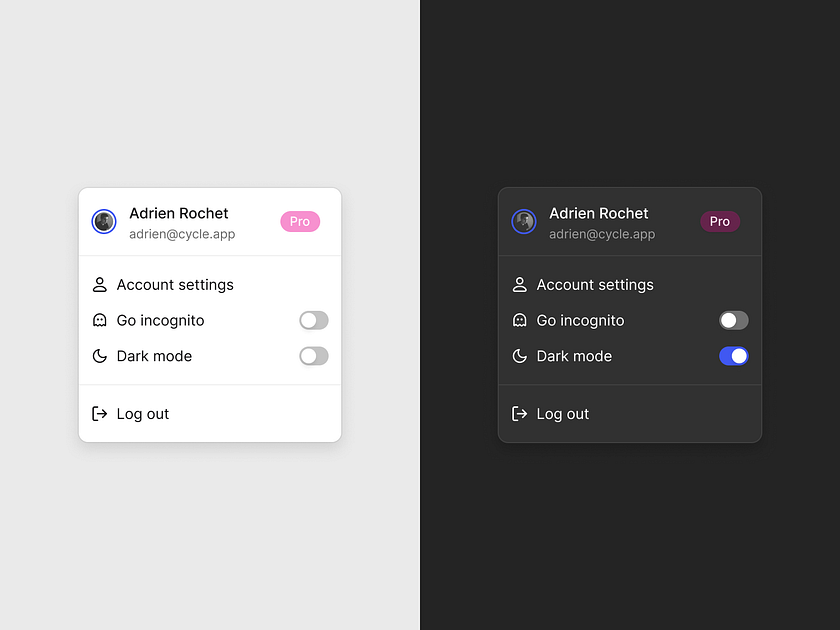840x630 pixels.
Task: Click the incognito glasses icon in dark menu
Action: tap(520, 320)
